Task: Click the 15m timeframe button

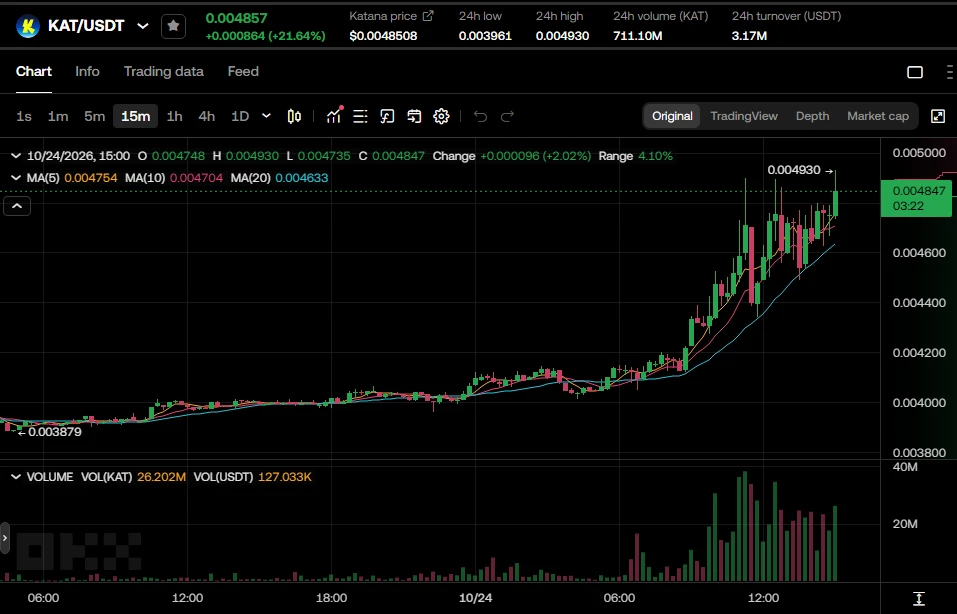Action: click(x=135, y=116)
